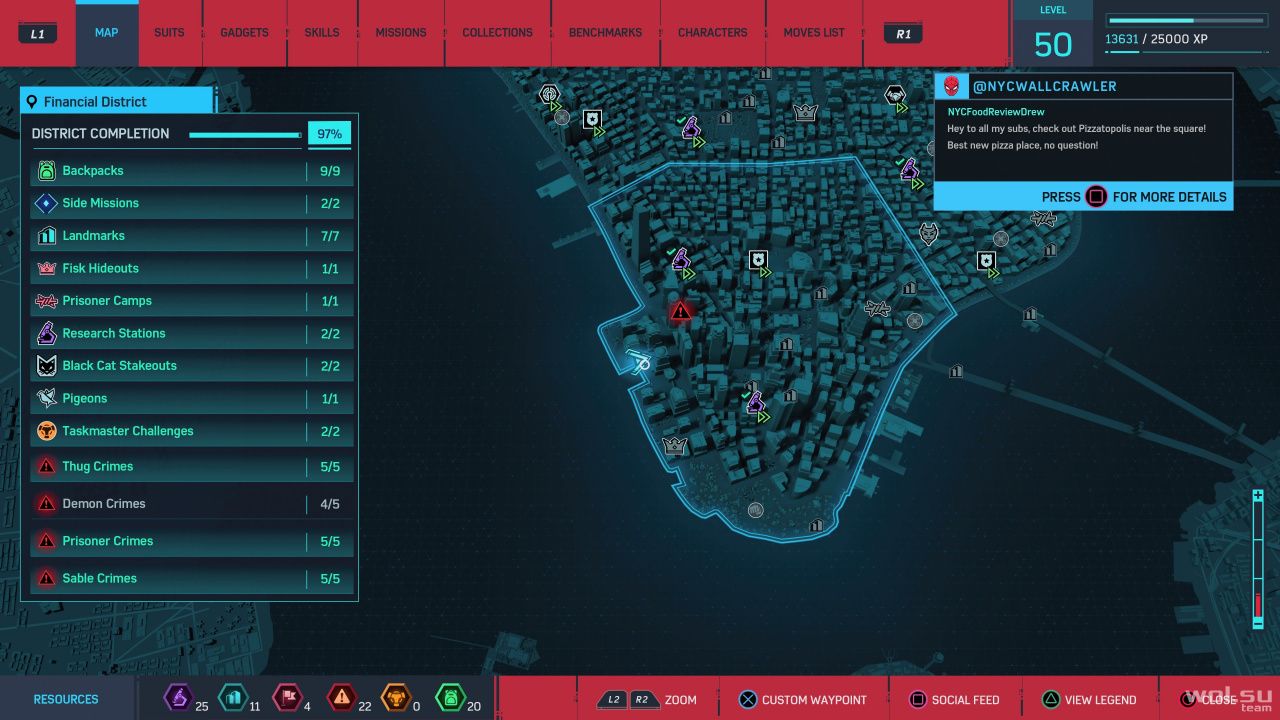Click the R1 next-tab button

(903, 33)
